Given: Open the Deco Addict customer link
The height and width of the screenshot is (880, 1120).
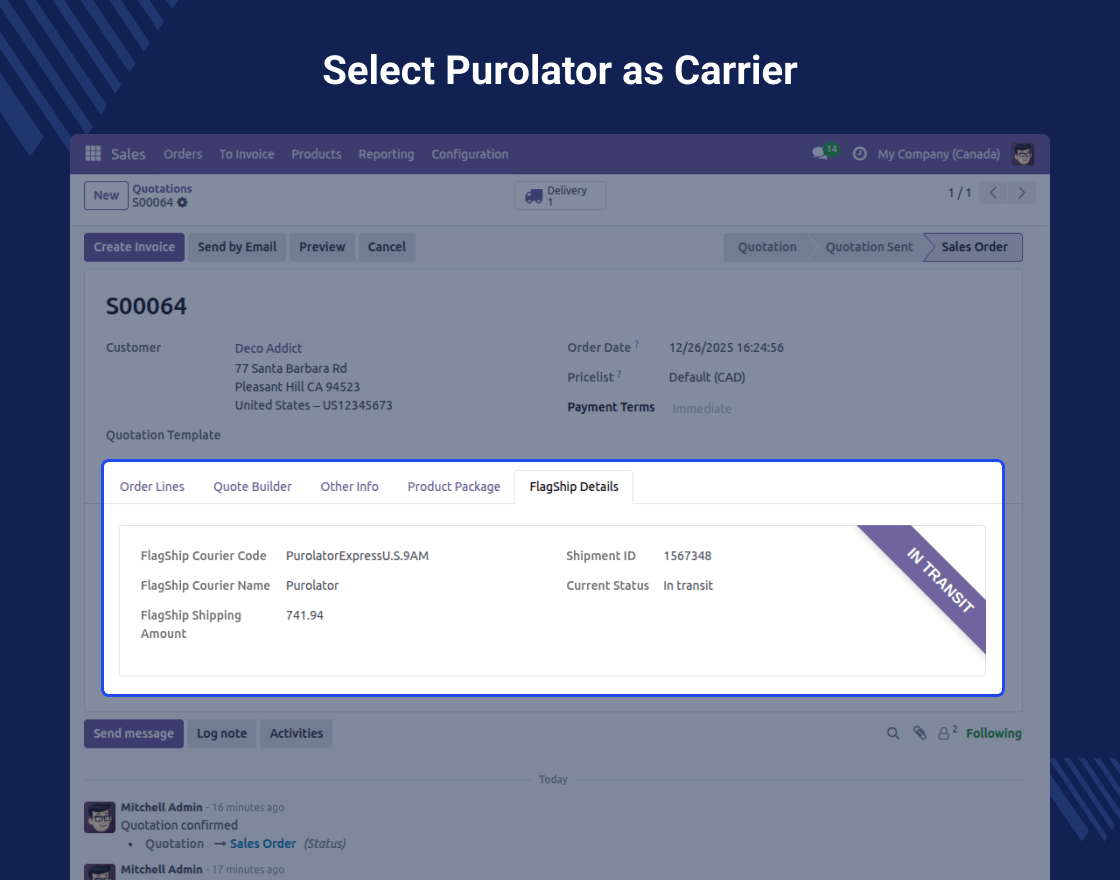Looking at the screenshot, I should click(x=269, y=348).
